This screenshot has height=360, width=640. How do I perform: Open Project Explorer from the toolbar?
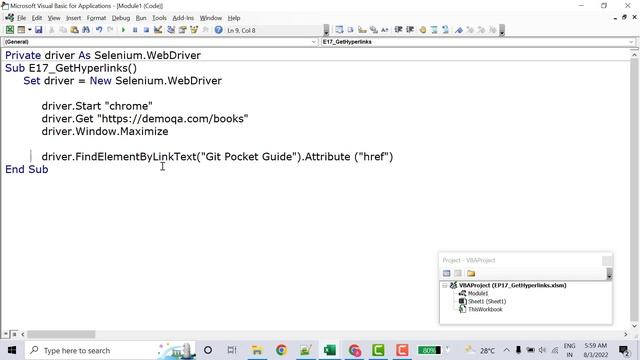[171, 30]
